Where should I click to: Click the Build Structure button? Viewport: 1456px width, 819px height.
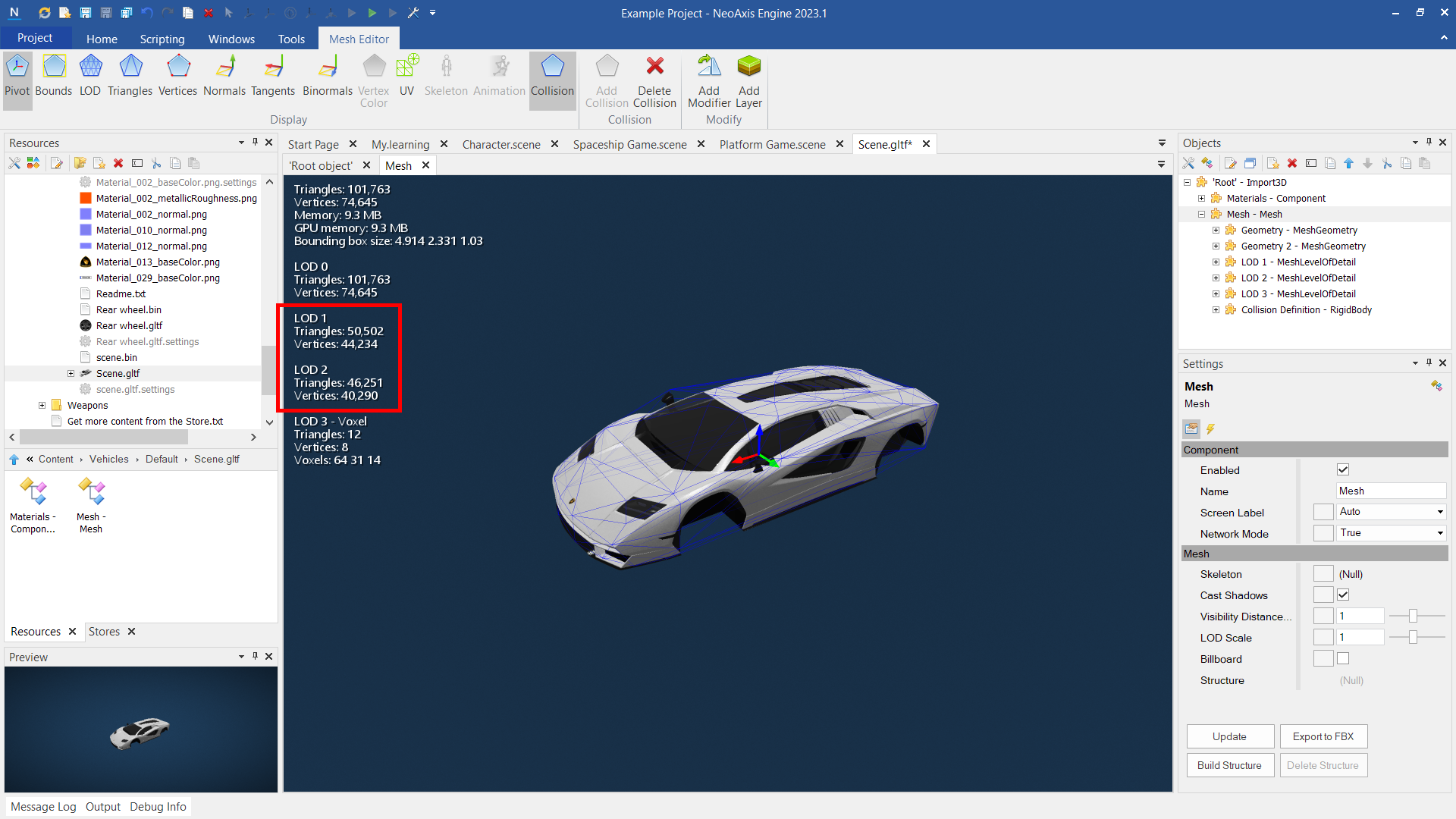click(x=1229, y=765)
